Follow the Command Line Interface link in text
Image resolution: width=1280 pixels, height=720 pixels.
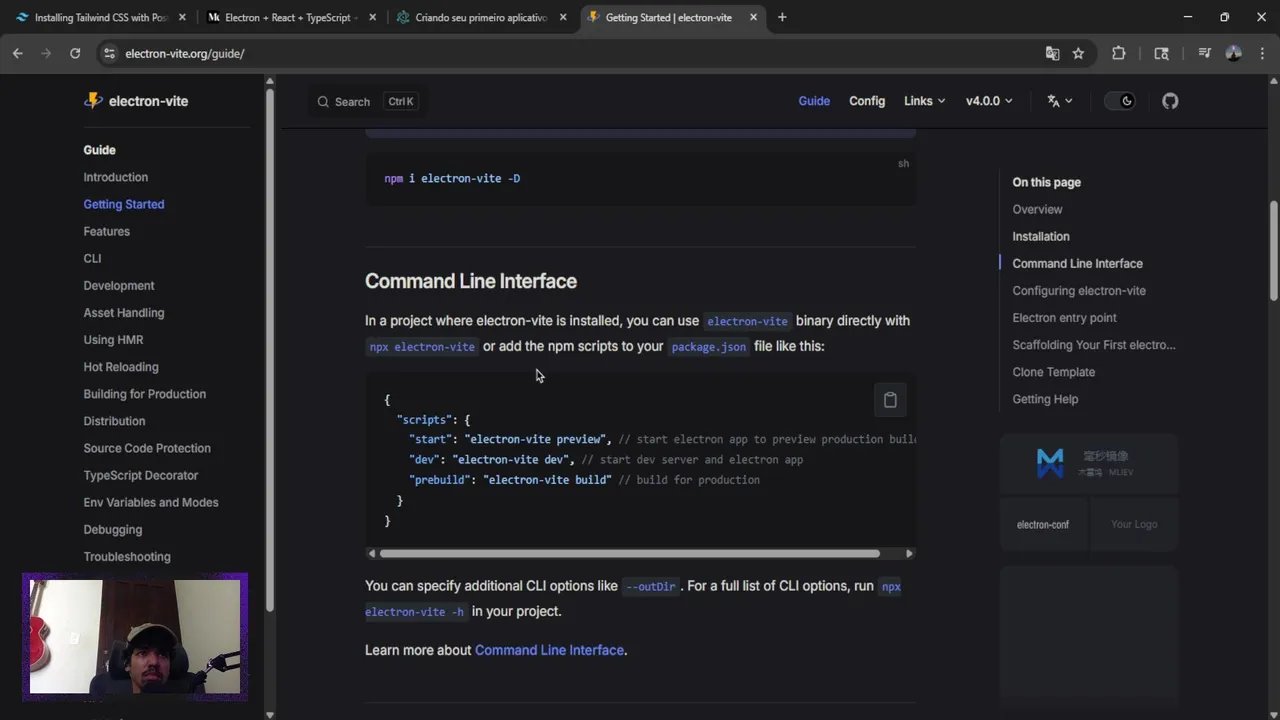click(549, 650)
